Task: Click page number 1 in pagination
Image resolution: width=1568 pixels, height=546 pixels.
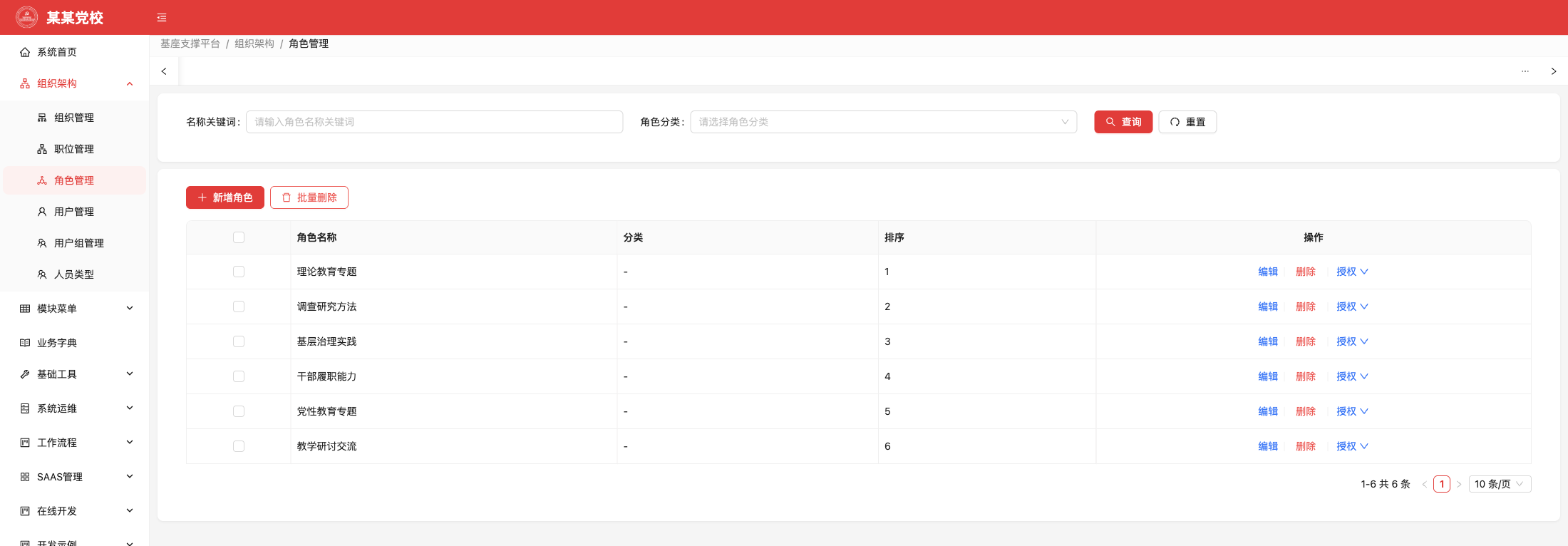Action: point(1442,484)
